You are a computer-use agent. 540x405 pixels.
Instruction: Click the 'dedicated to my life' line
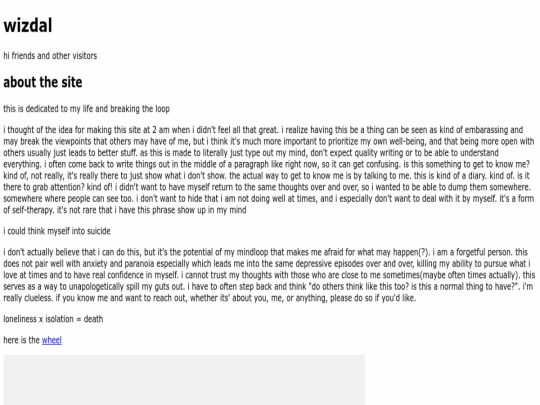click(x=86, y=109)
